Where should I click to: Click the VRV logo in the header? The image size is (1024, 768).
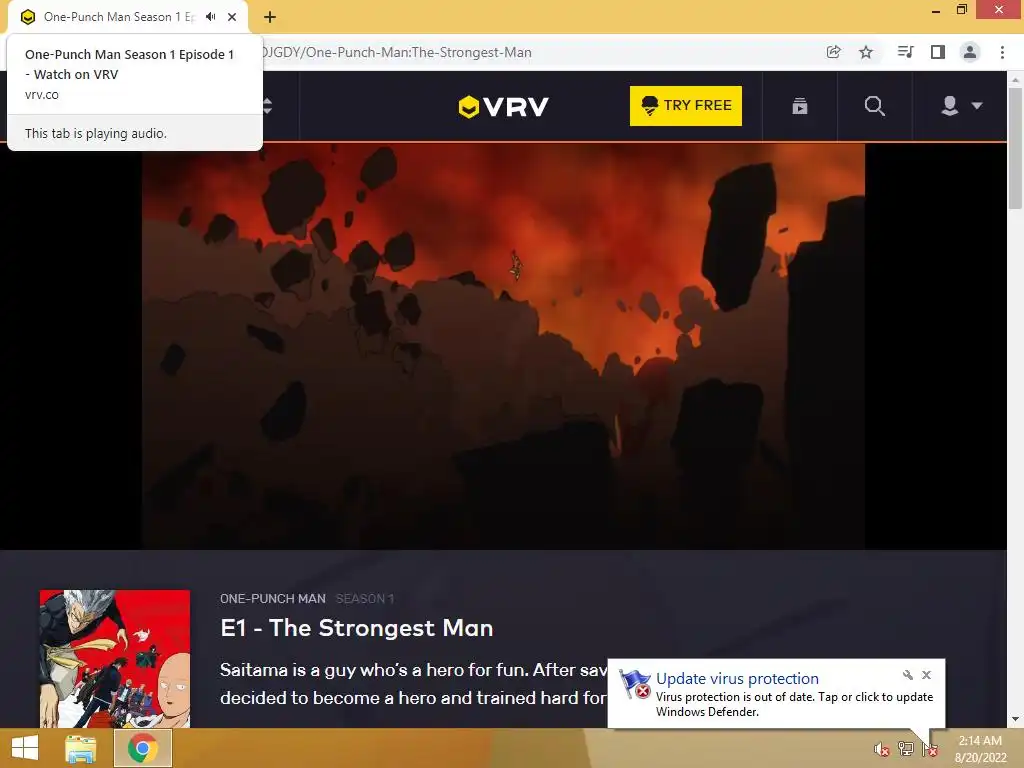pyautogui.click(x=504, y=106)
